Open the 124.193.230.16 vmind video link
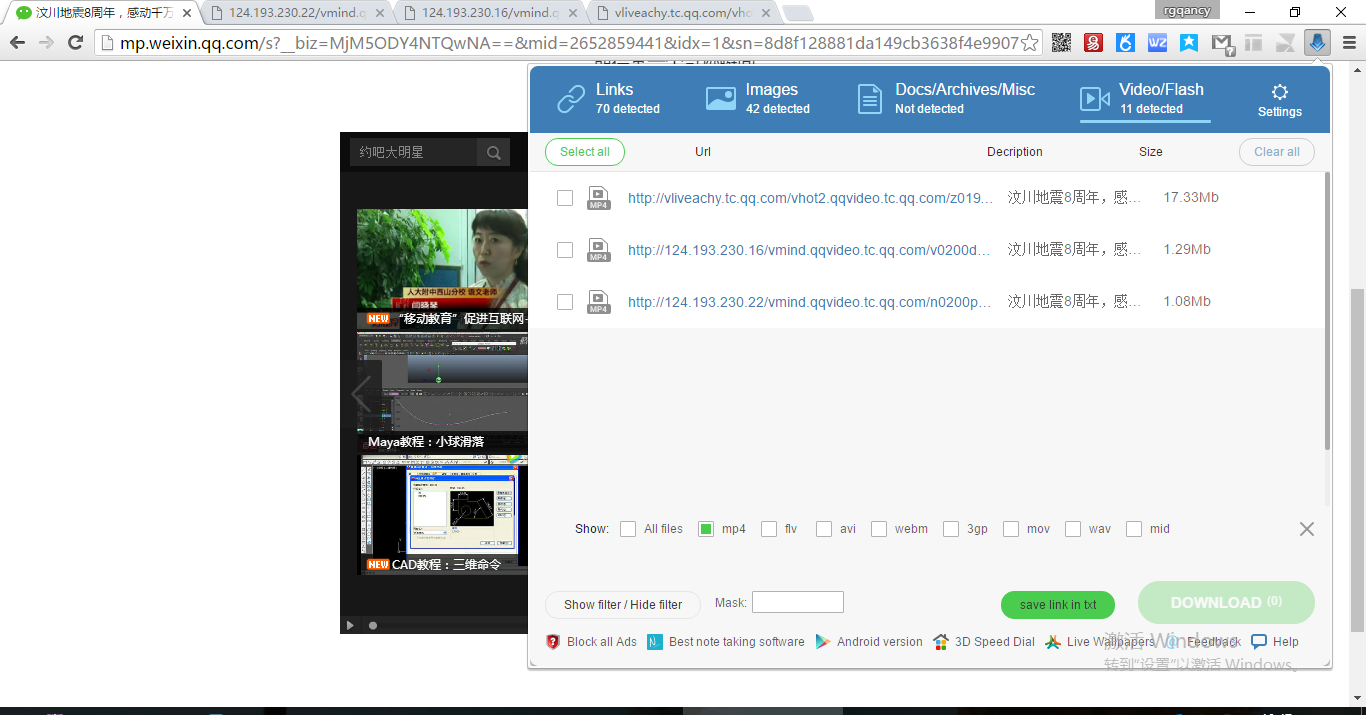The width and height of the screenshot is (1366, 715). 809,250
